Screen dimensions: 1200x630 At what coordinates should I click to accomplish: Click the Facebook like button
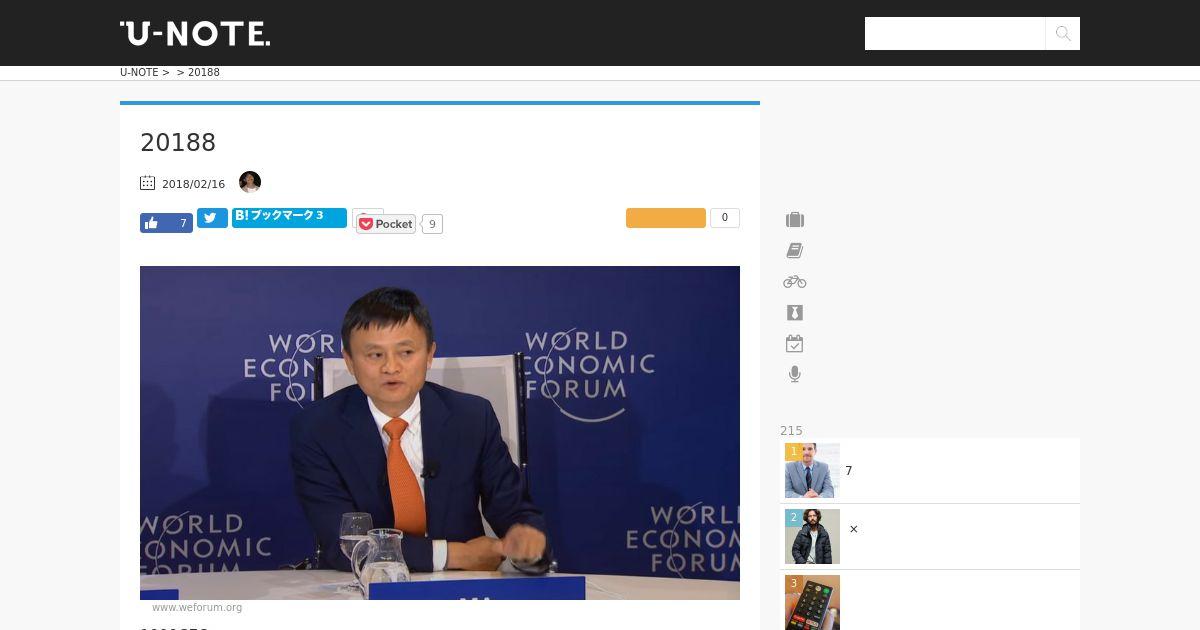pyautogui.click(x=166, y=223)
